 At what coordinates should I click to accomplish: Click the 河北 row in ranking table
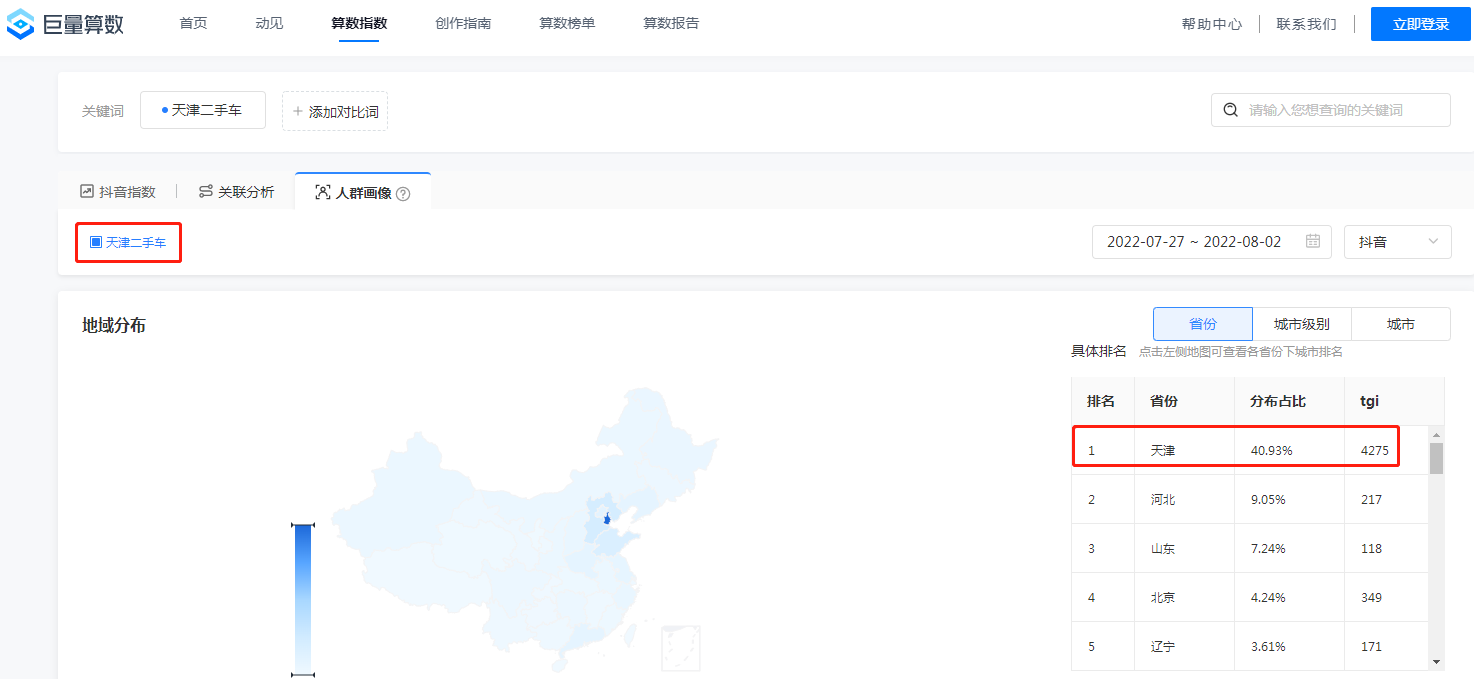pyautogui.click(x=1250, y=499)
